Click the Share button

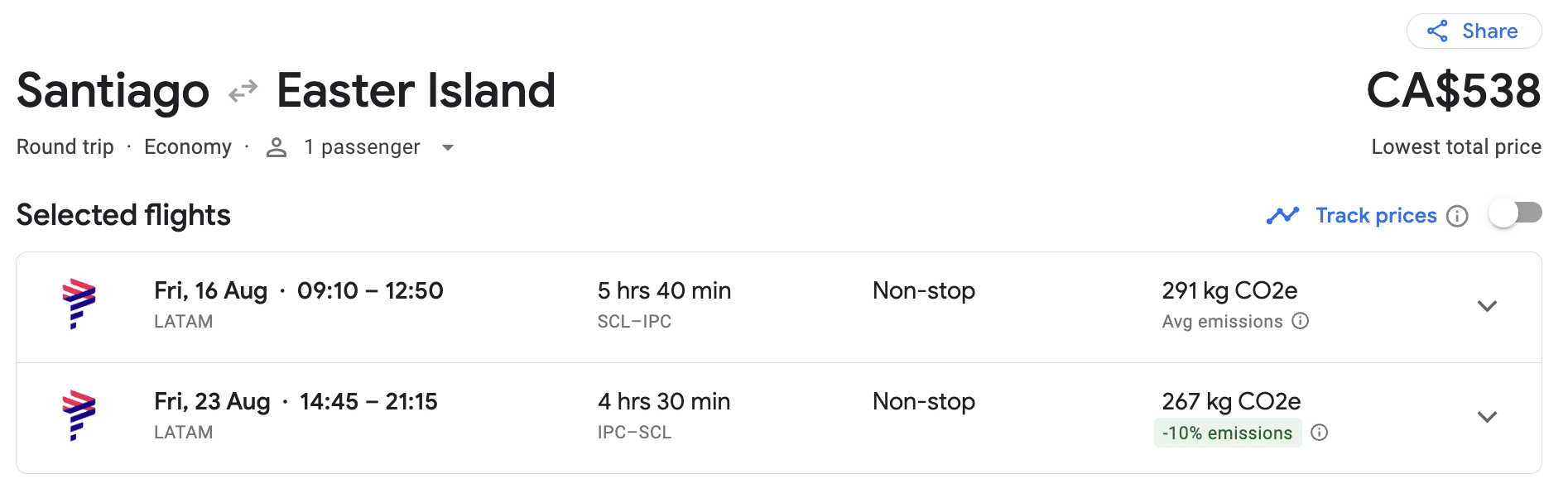pos(1474,31)
